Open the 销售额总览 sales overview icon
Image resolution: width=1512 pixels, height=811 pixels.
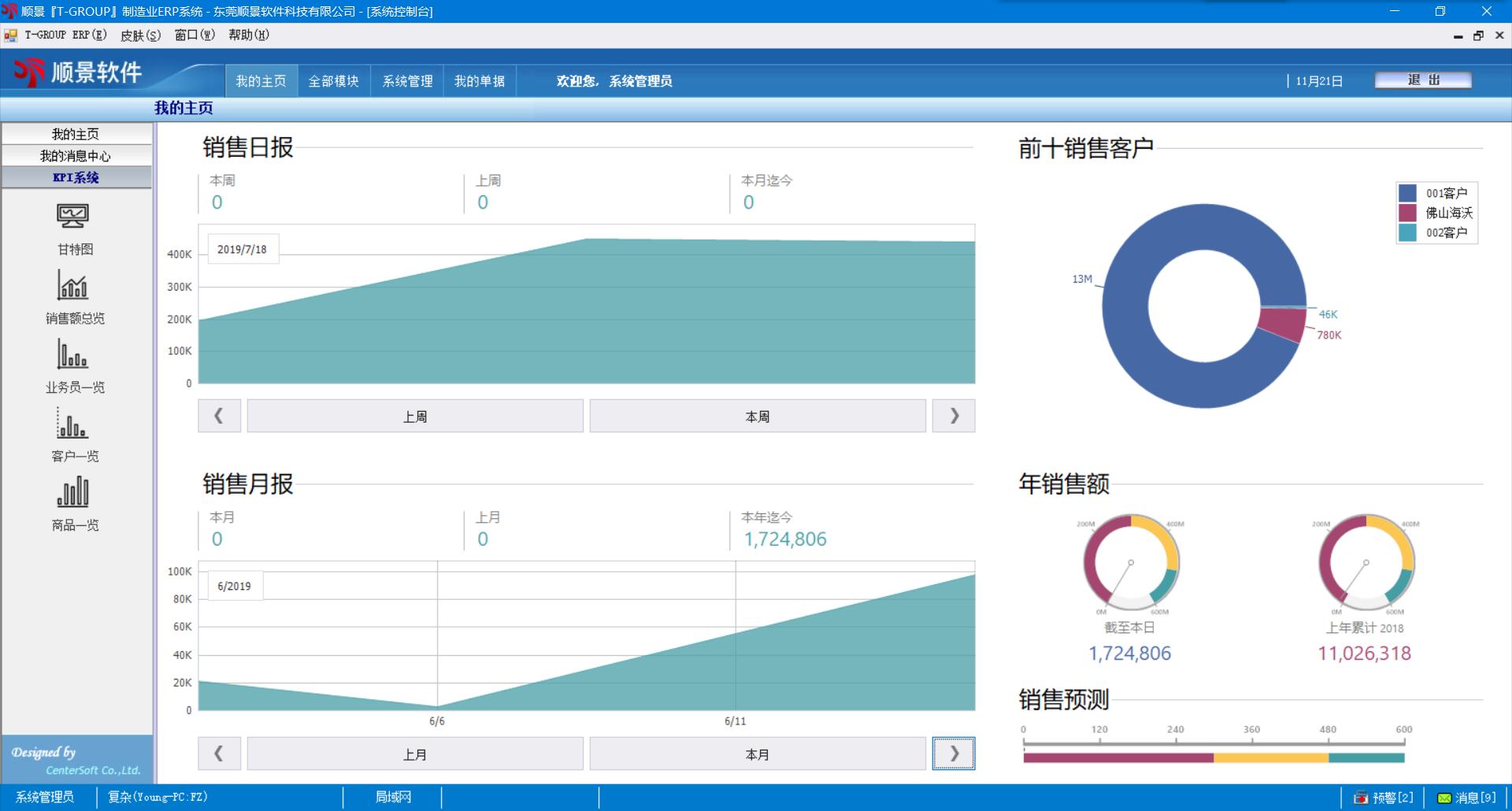(73, 286)
